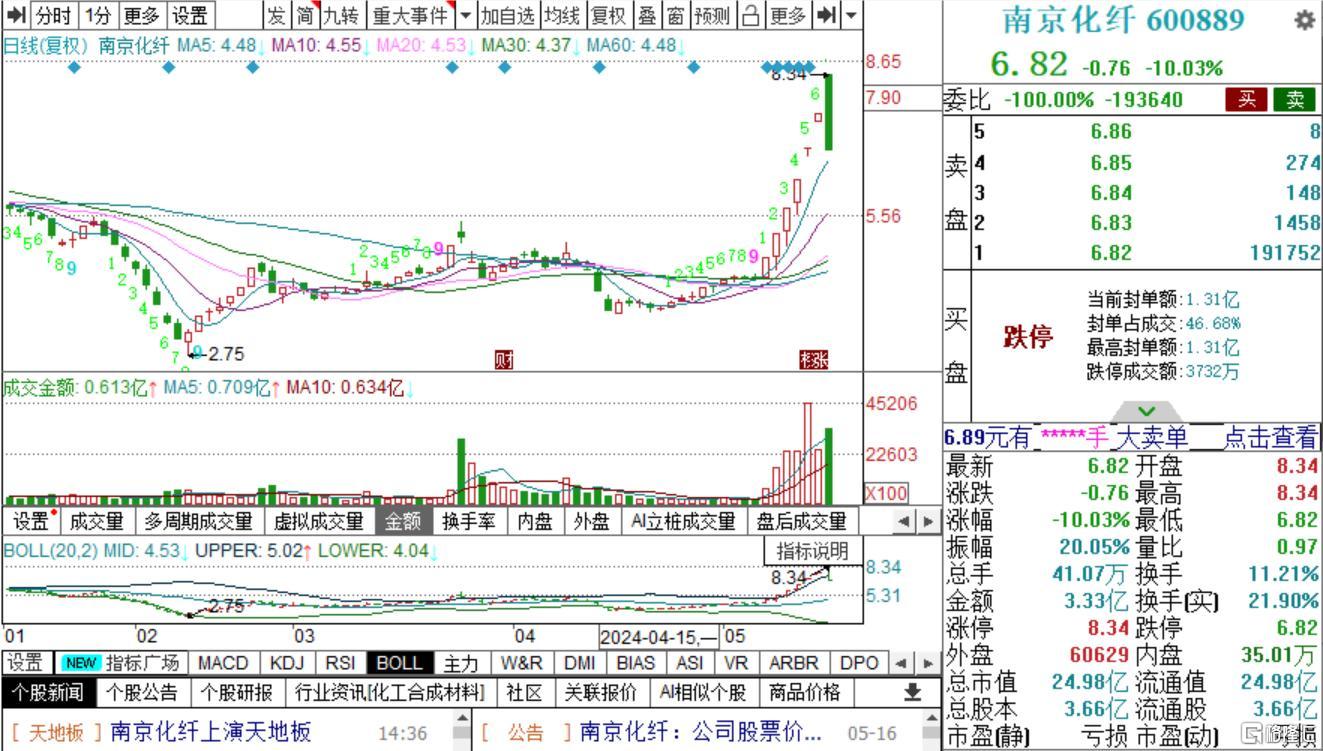The image size is (1323, 751).
Task: Switch the sub-chart to 主力
Action: click(x=461, y=663)
